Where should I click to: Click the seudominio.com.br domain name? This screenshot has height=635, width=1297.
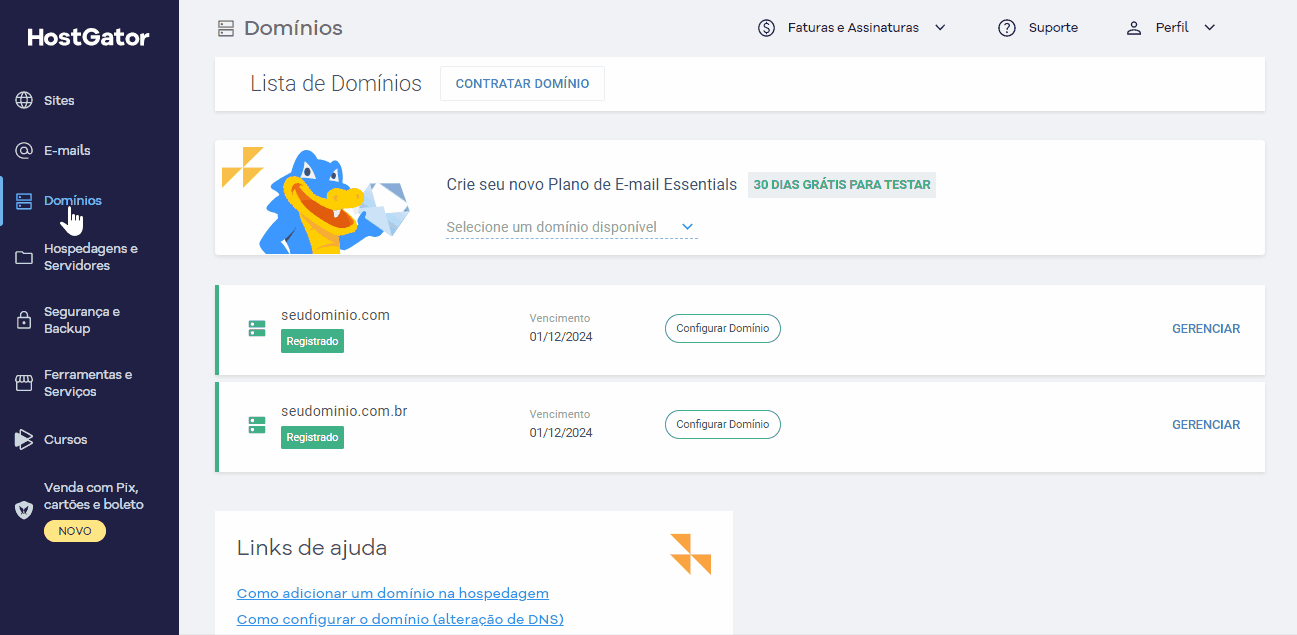pos(344,411)
